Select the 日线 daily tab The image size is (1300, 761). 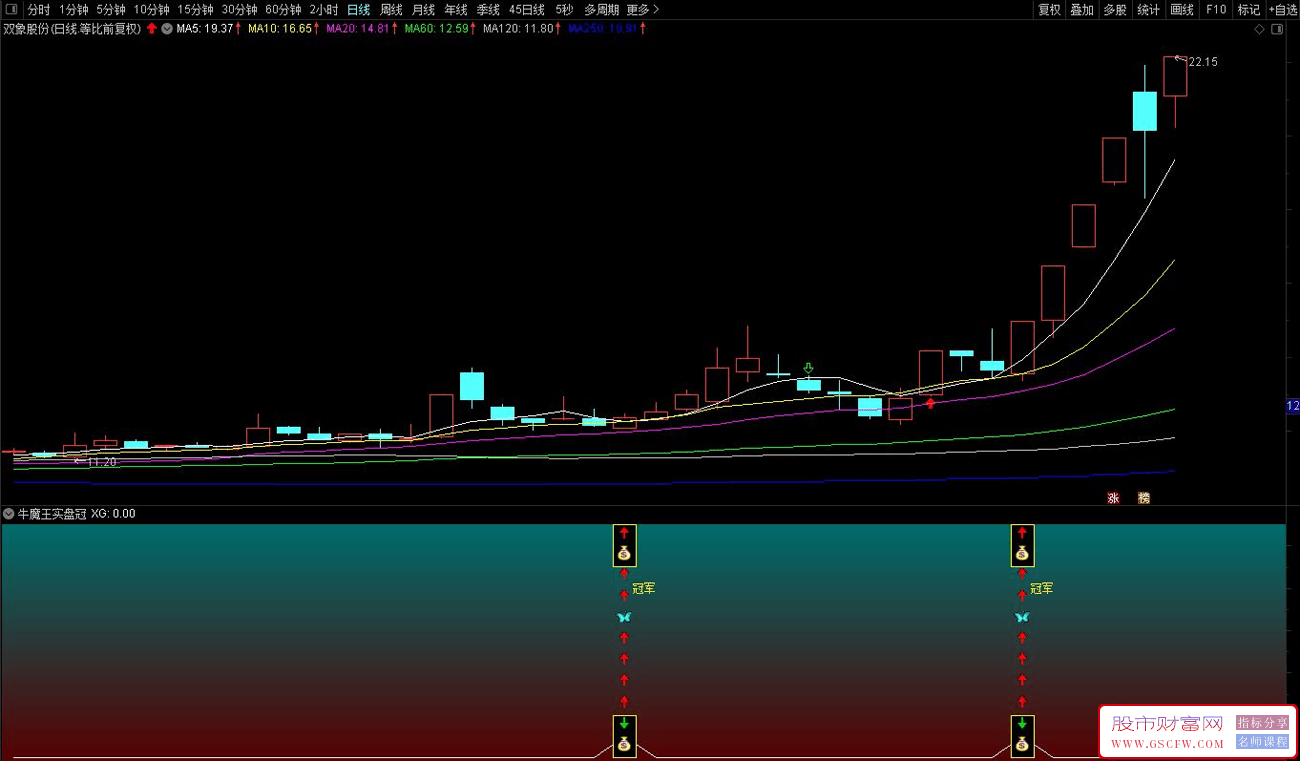359,9
